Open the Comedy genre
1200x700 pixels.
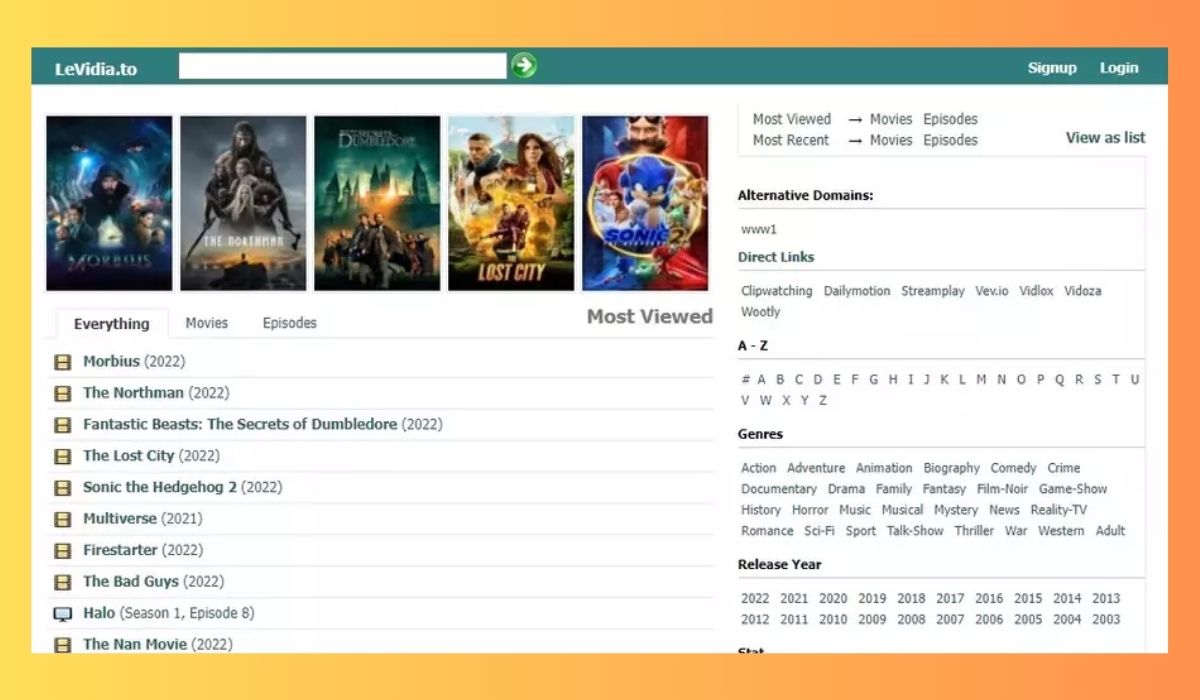point(1013,468)
